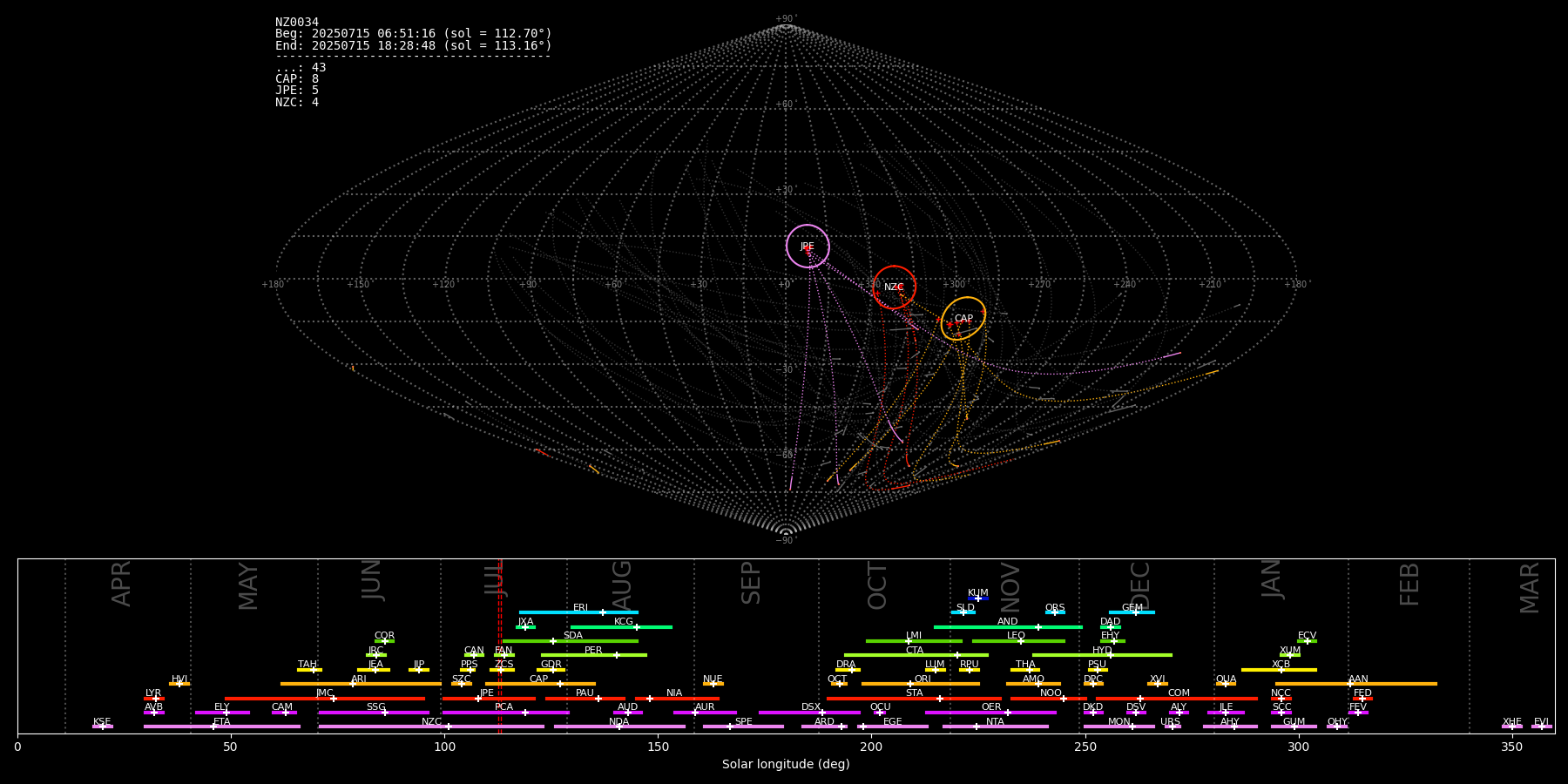This screenshot has height=784, width=1568.
Task: Click the AUG month label
Action: coord(622,586)
